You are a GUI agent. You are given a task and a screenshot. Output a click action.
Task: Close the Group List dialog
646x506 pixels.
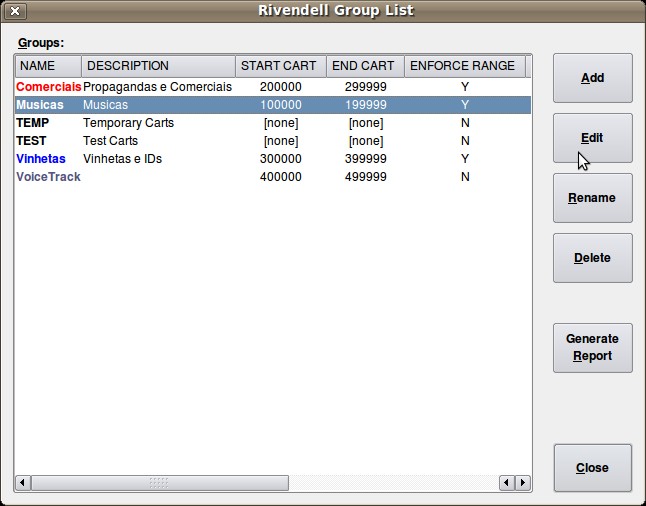coord(592,468)
